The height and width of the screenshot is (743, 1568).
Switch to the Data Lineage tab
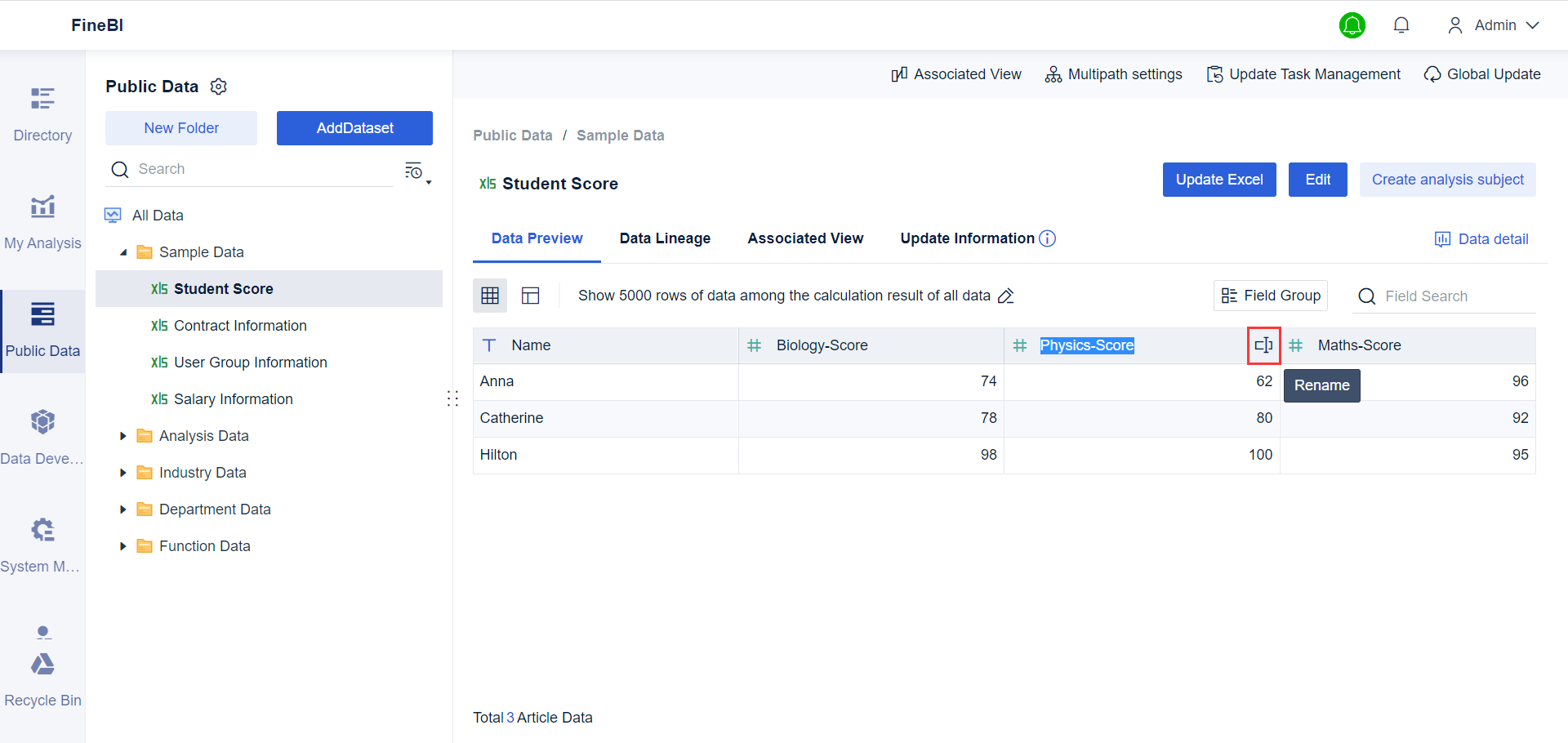665,238
